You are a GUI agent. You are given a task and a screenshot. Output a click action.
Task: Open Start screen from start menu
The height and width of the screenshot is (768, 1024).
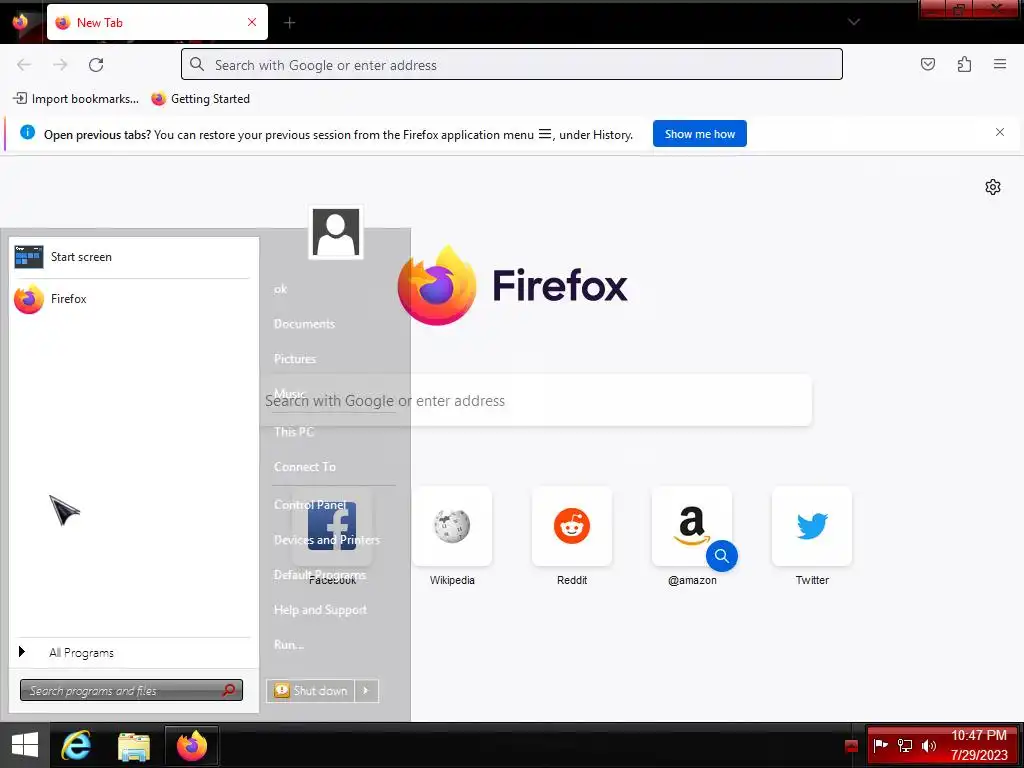[131, 257]
